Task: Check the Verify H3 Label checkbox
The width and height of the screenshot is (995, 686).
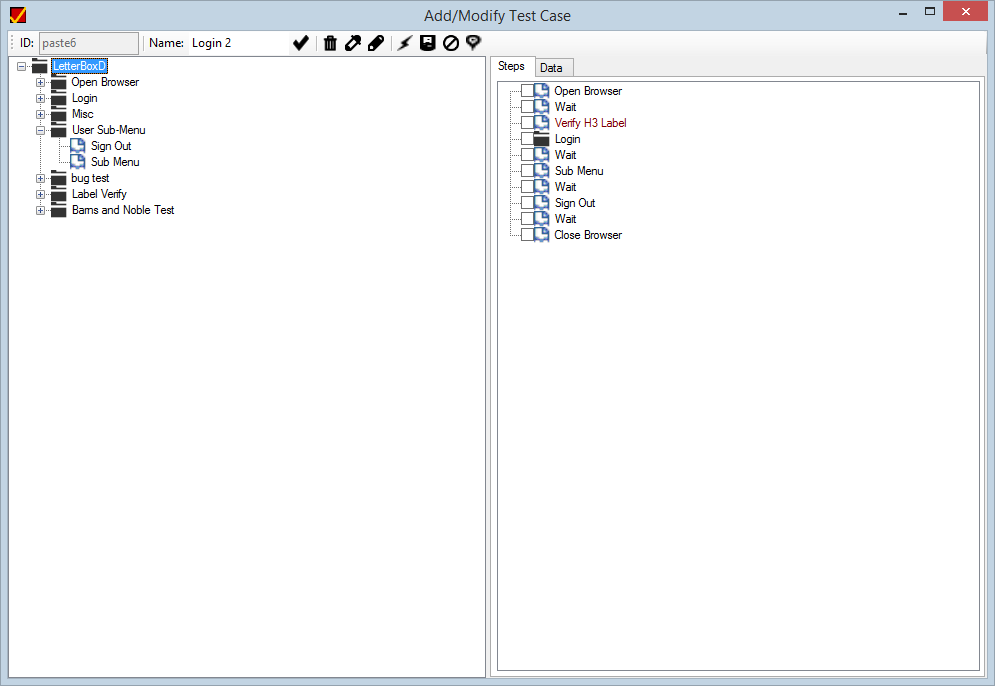Action: (527, 122)
